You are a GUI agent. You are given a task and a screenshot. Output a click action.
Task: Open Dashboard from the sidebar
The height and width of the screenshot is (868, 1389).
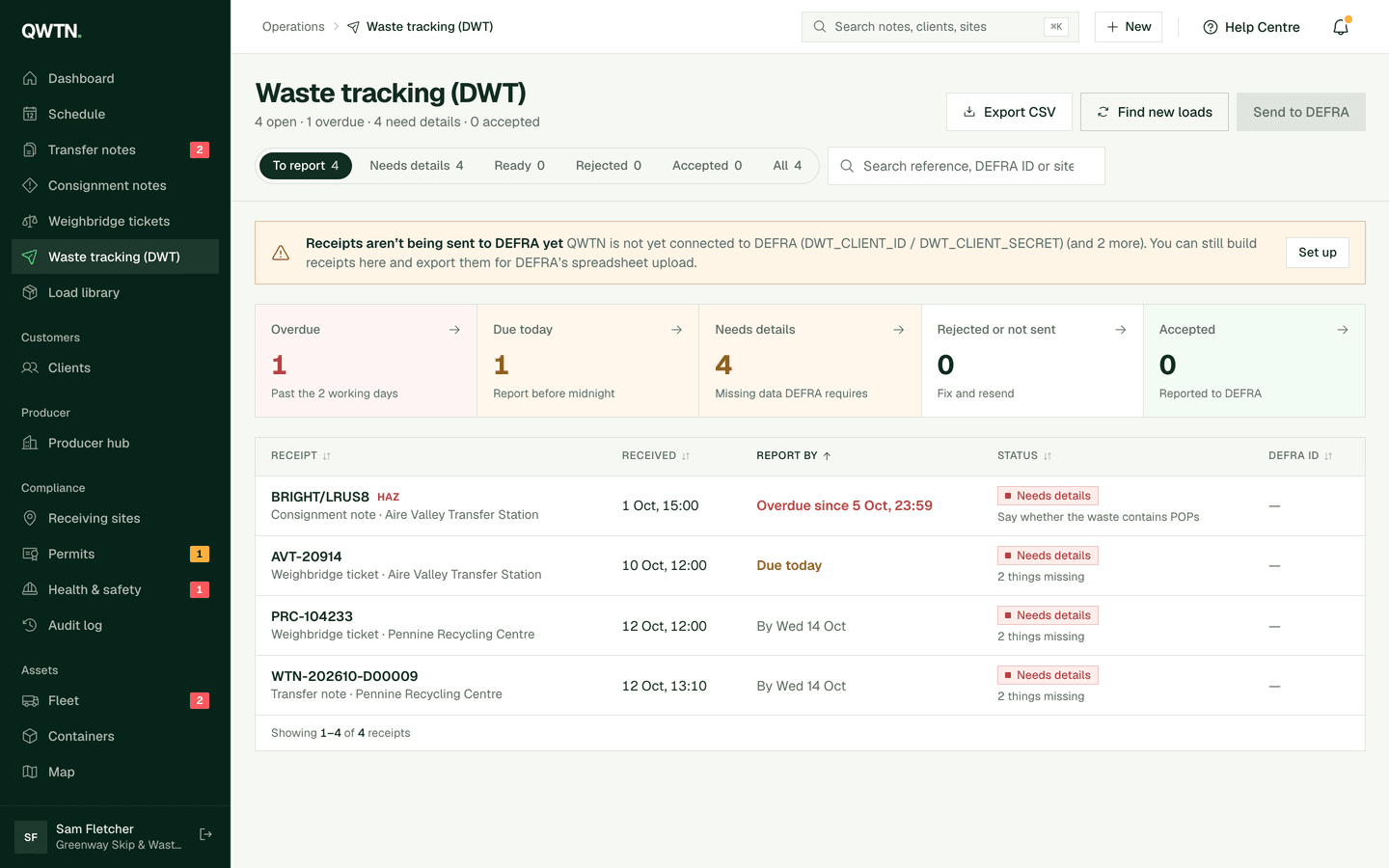[x=115, y=78]
